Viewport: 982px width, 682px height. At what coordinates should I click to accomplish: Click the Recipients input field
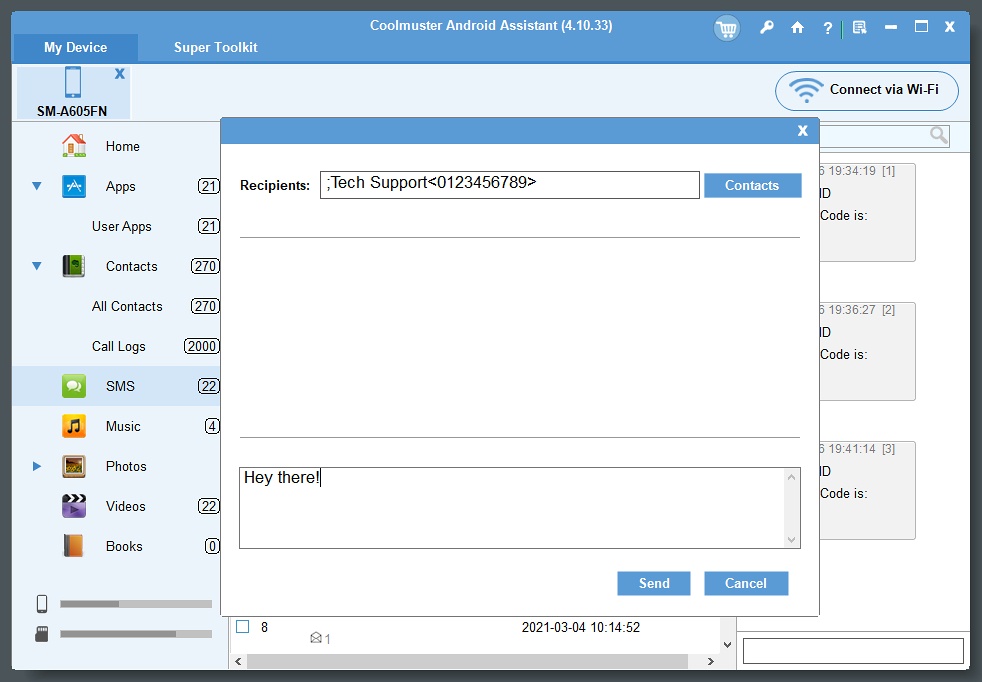tap(509, 185)
